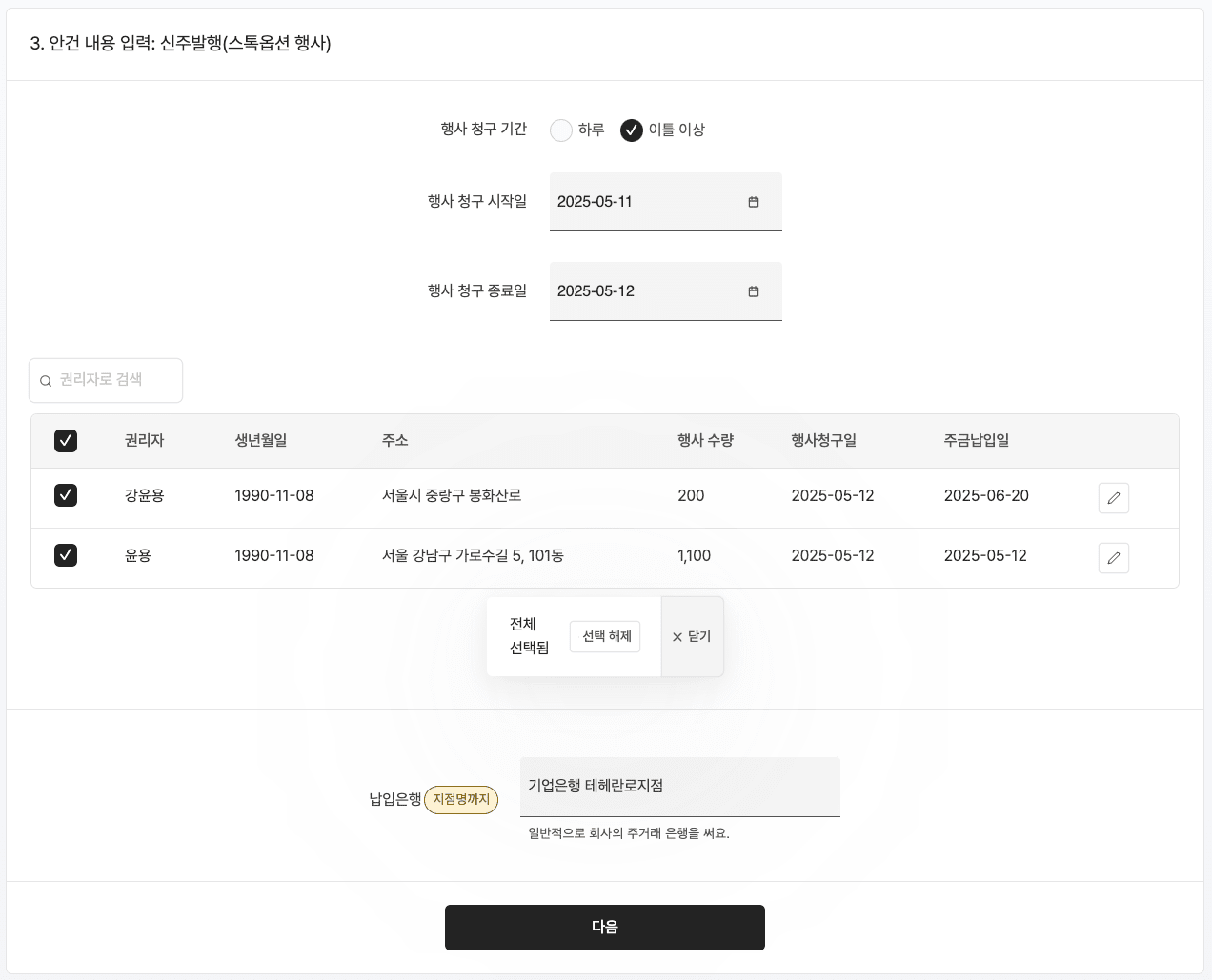Click the heading 3. 안건 내용 입력
The image size is (1212, 980).
click(x=180, y=44)
